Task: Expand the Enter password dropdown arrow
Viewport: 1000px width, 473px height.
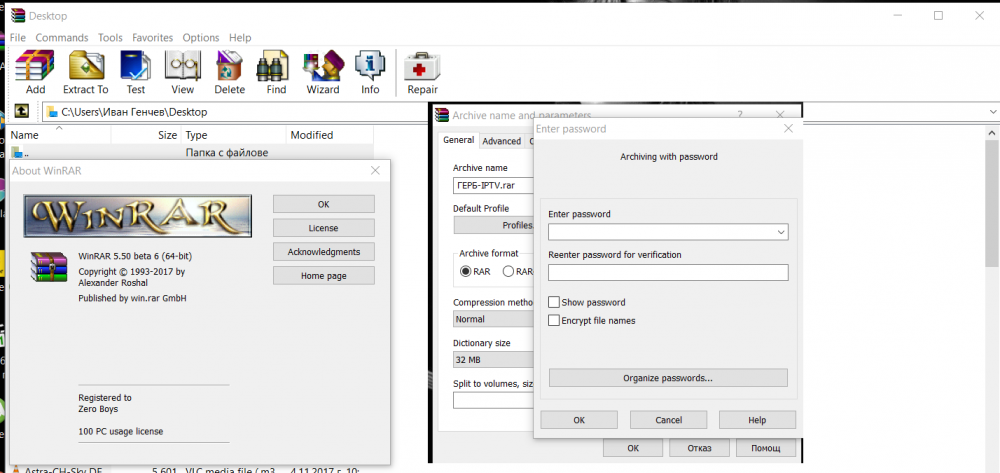Action: pos(781,233)
